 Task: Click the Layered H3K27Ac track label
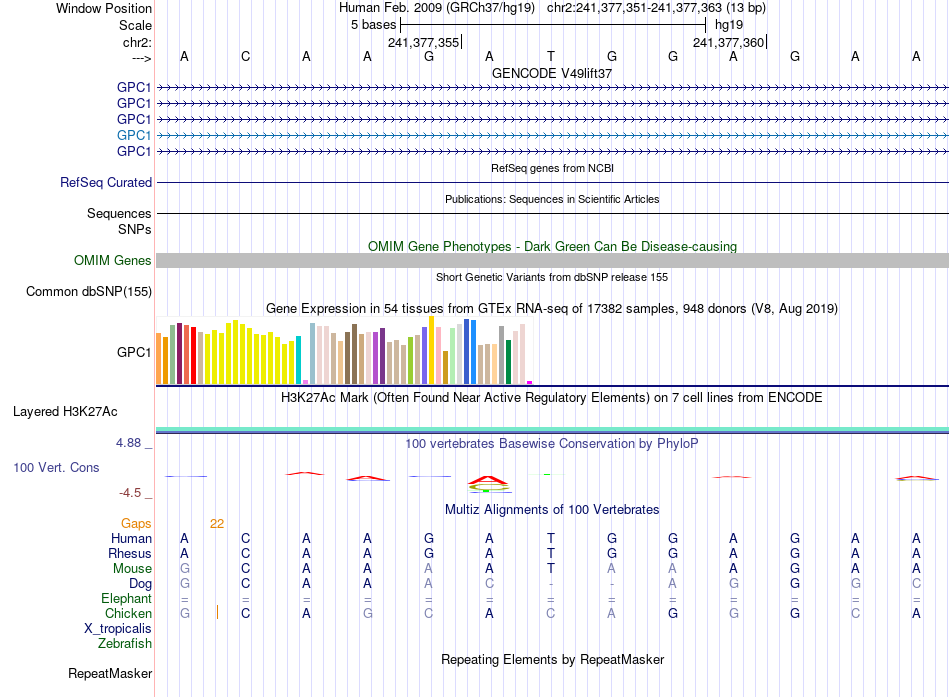pyautogui.click(x=65, y=412)
